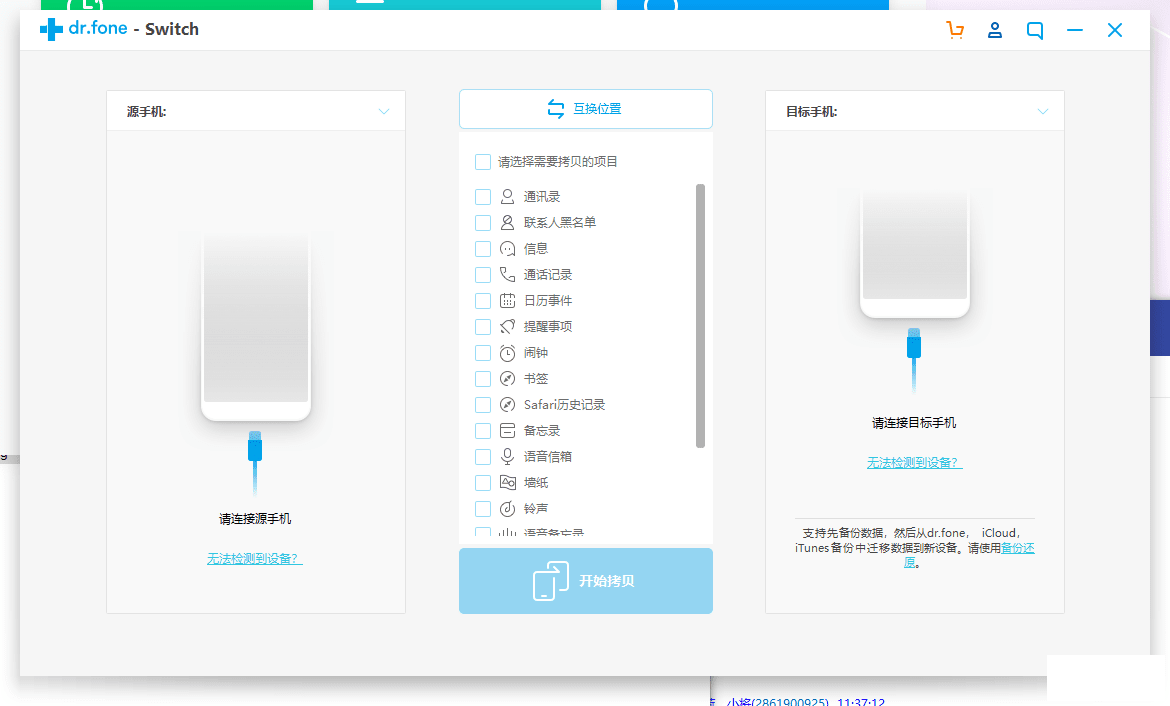Open the shopping cart icon
1170x706 pixels.
955,30
